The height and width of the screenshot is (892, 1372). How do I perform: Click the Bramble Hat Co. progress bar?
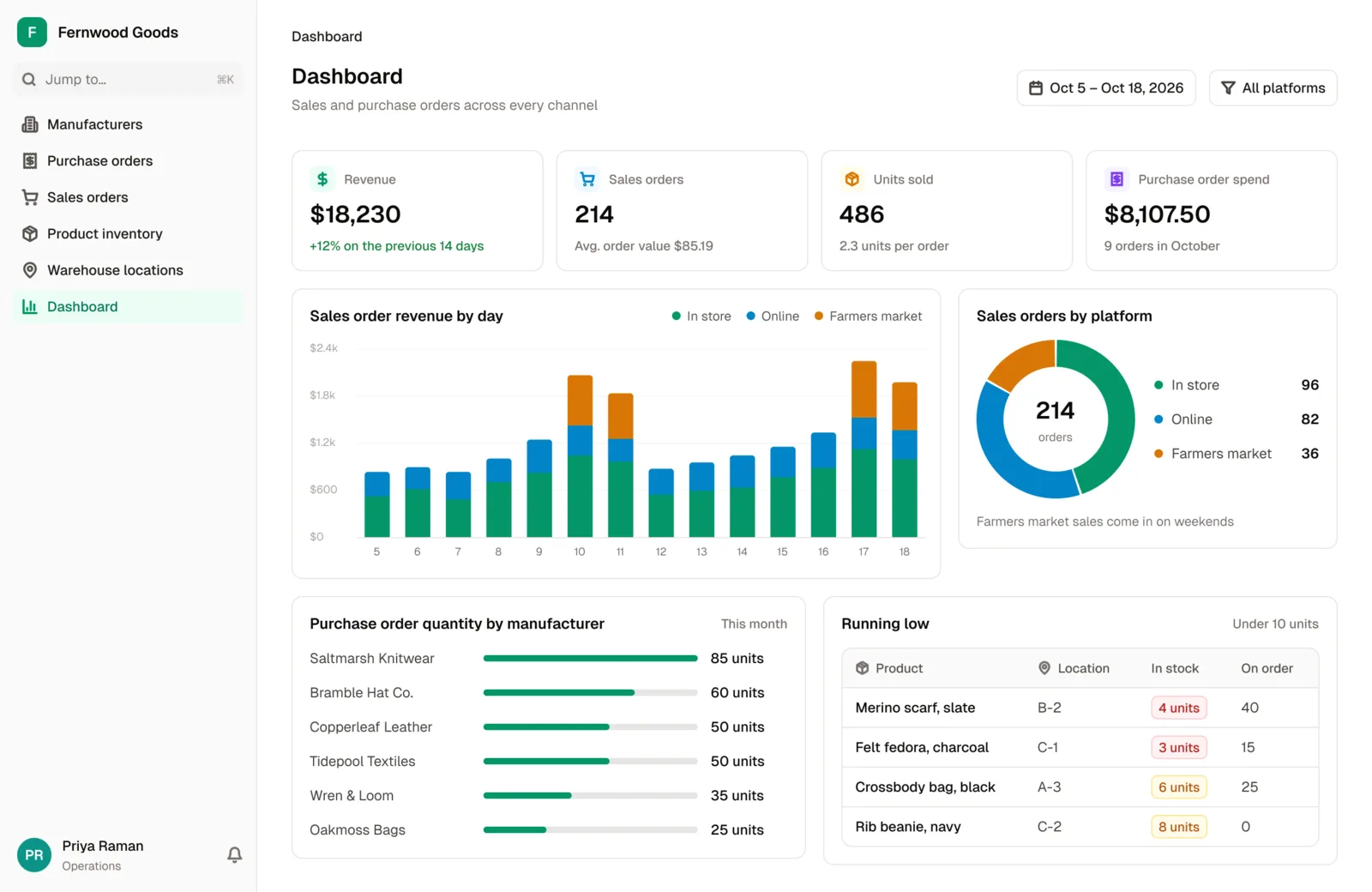click(590, 693)
